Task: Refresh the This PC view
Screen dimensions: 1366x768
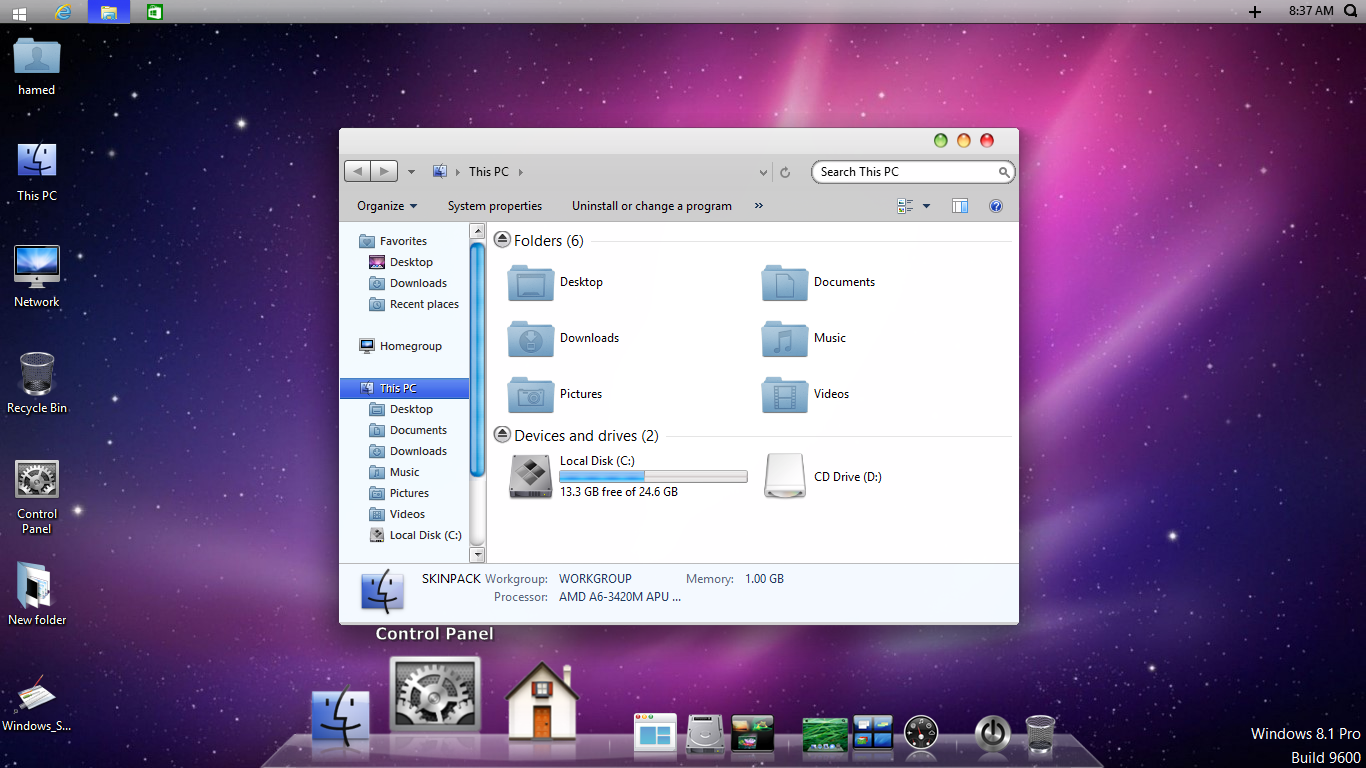Action: tap(785, 172)
